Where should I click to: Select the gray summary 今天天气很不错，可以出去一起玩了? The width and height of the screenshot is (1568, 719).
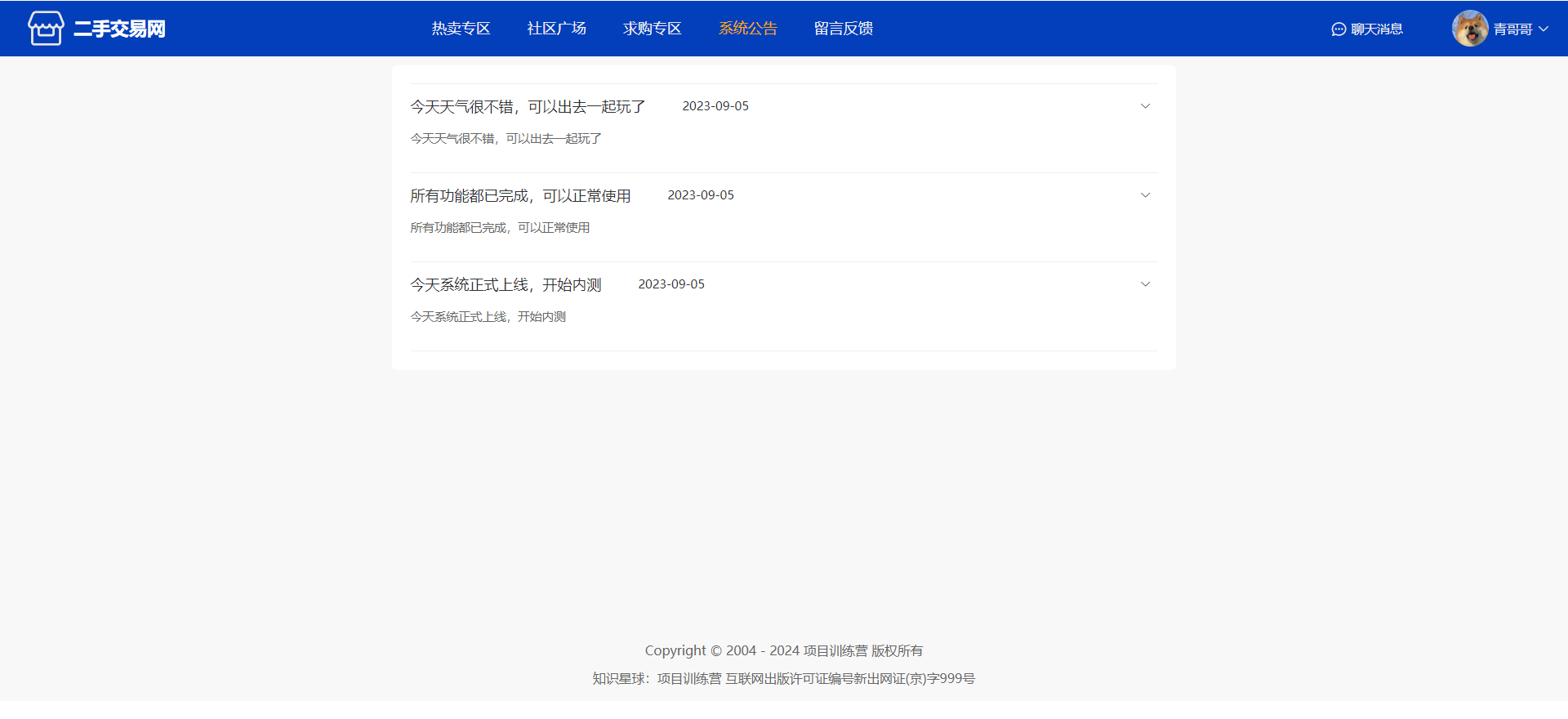tap(506, 139)
